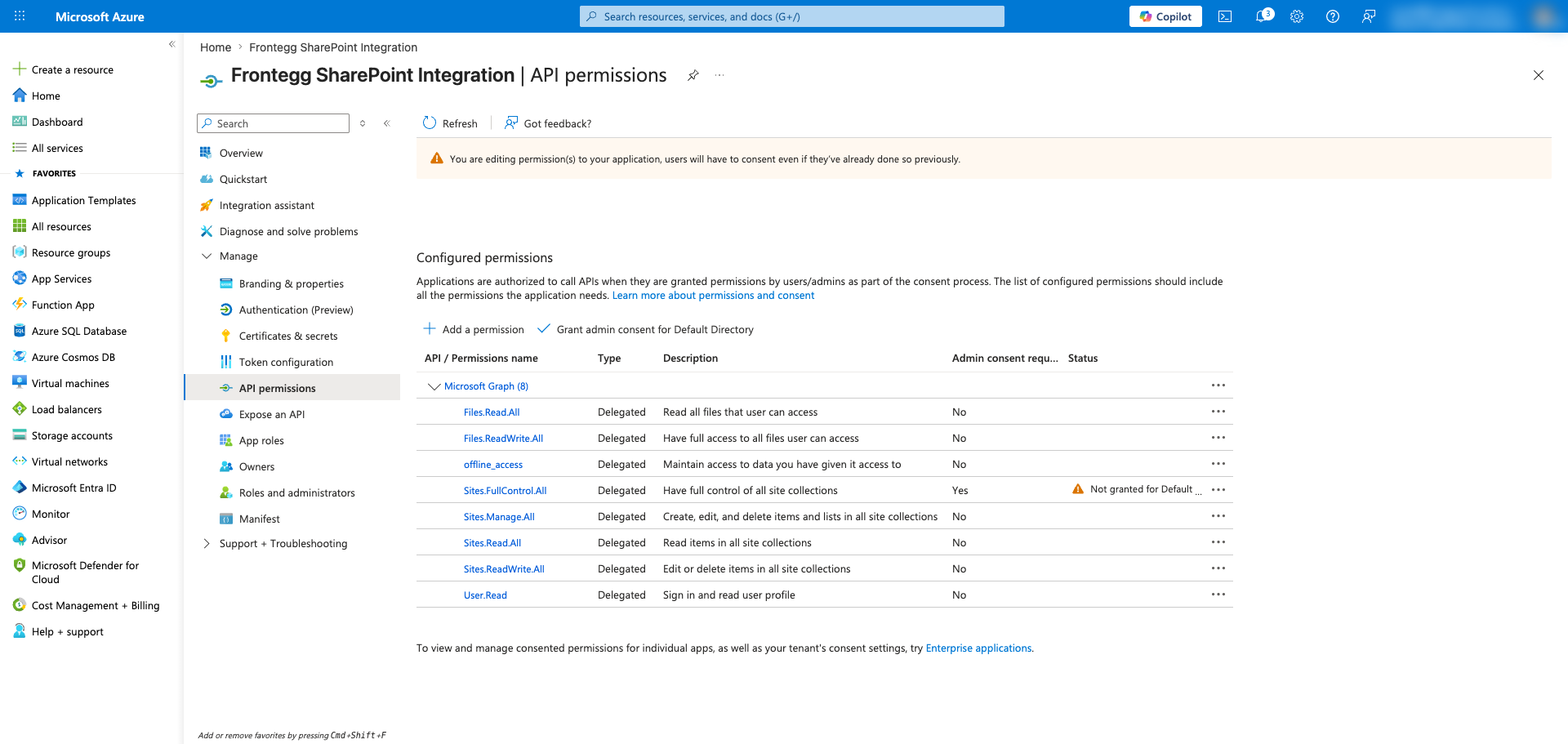
Task: Open Learn more about permissions and consent
Action: (x=713, y=296)
